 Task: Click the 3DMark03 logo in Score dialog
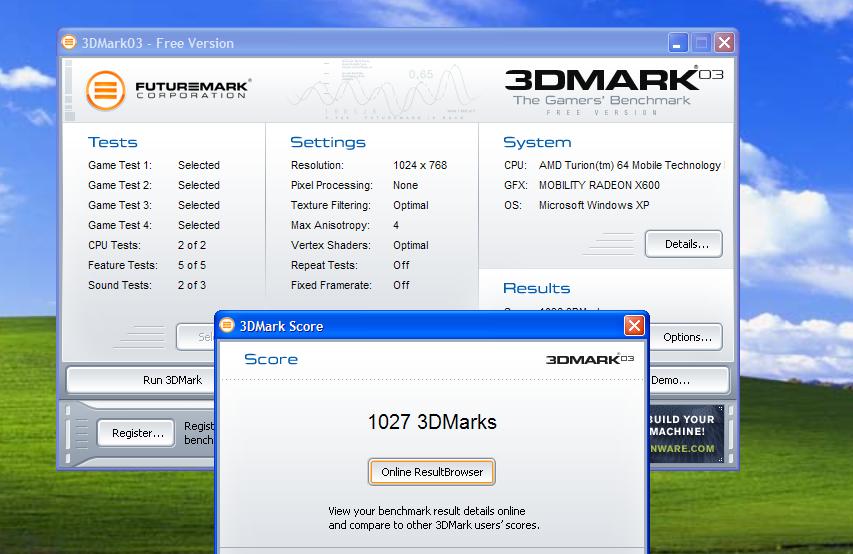click(590, 359)
